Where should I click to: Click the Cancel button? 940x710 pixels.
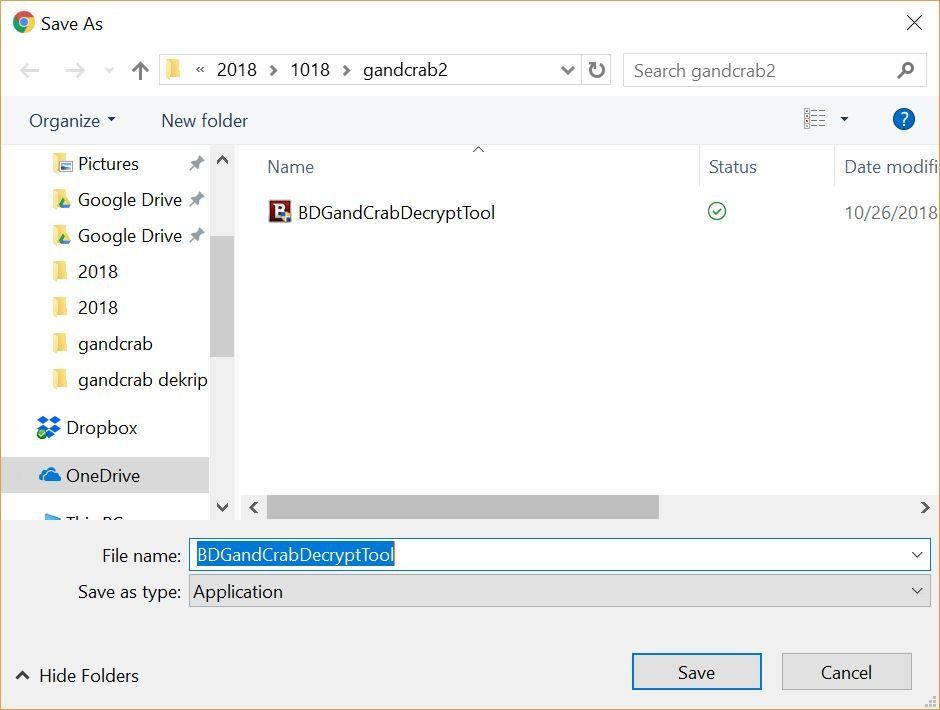846,672
